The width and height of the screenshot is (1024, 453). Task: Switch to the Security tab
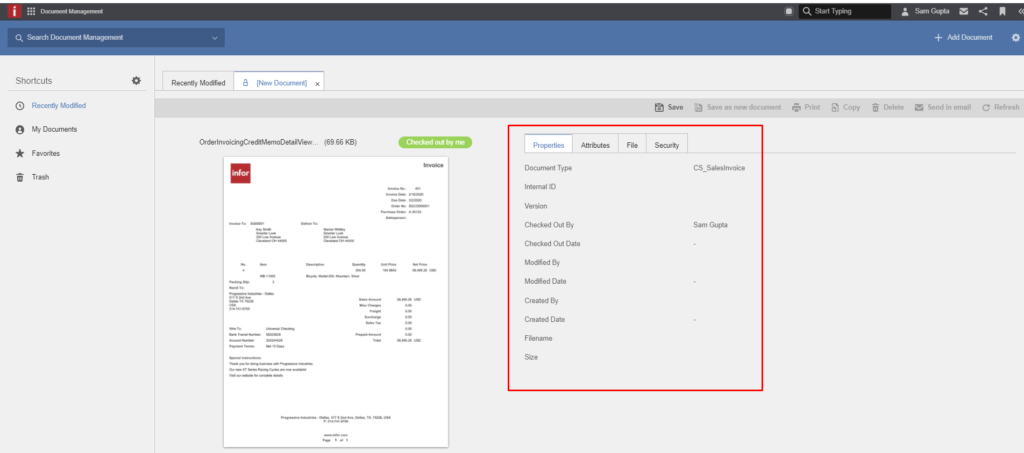tap(667, 145)
